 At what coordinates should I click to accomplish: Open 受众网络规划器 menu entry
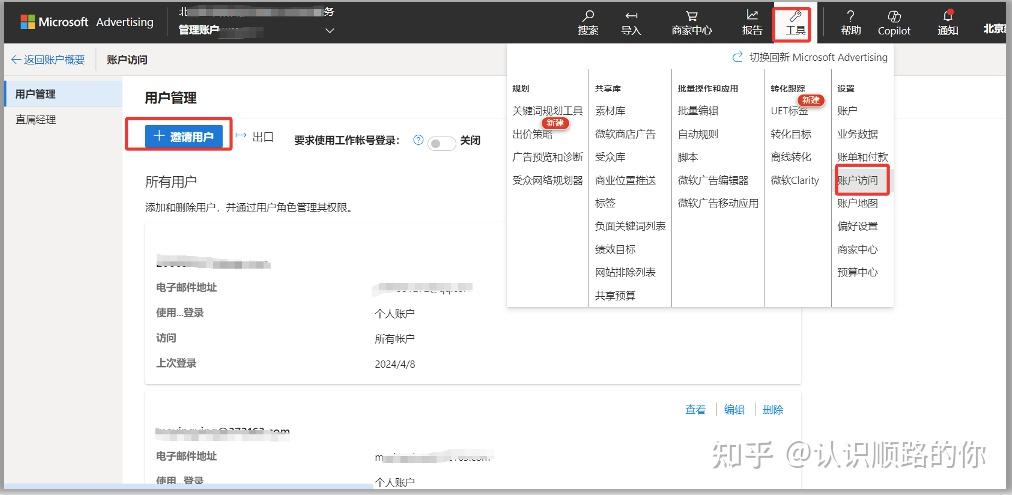click(547, 180)
